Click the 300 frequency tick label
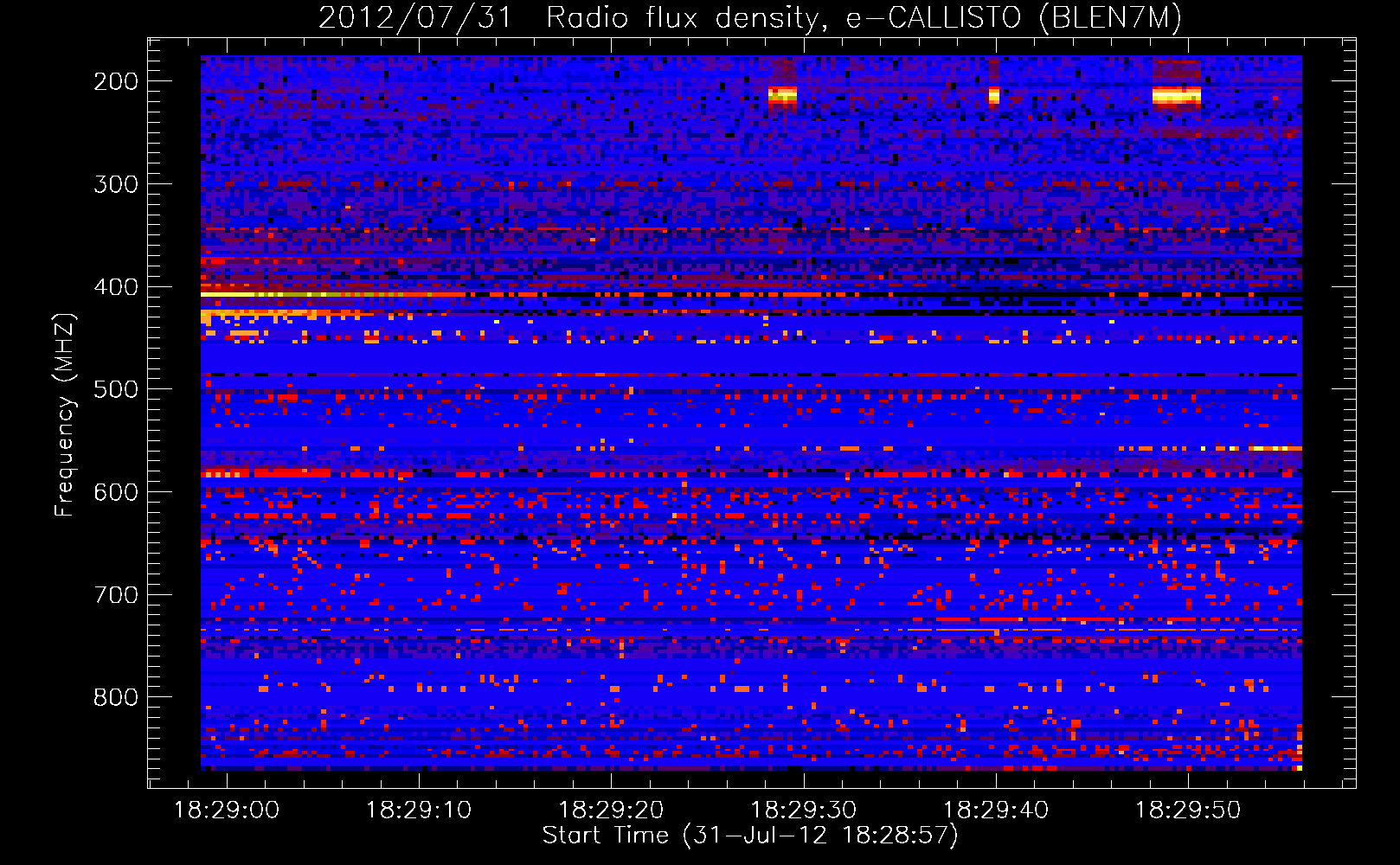 coord(116,184)
